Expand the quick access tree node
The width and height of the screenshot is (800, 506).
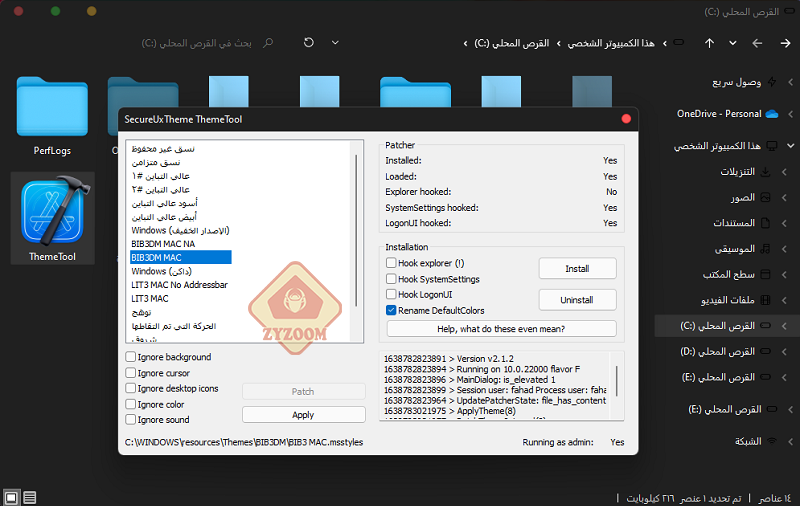tap(790, 82)
